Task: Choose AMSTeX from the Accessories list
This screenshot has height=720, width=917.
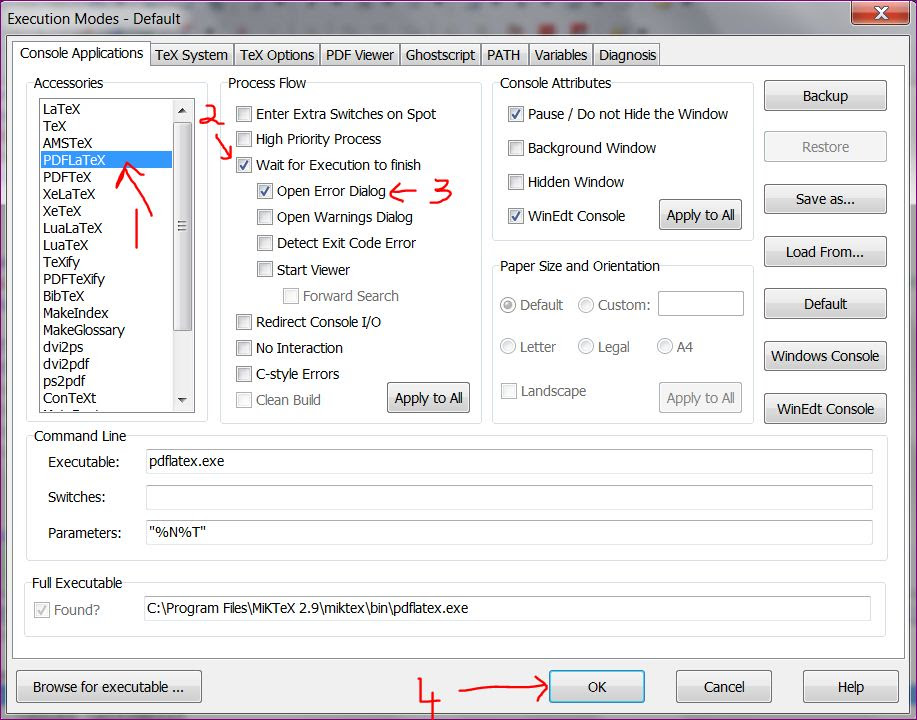Action: coord(106,143)
